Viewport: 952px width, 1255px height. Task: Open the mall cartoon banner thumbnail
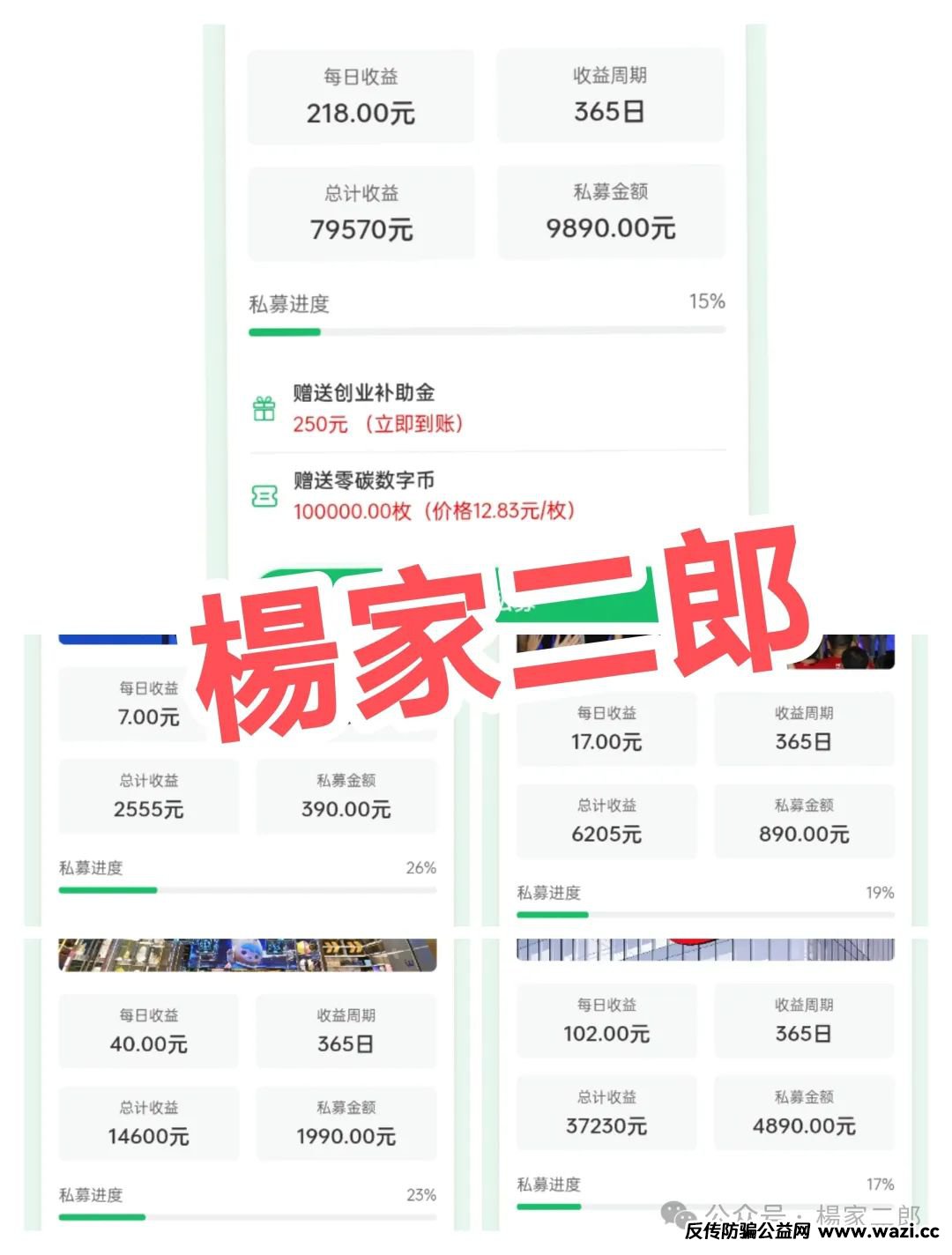point(247,954)
